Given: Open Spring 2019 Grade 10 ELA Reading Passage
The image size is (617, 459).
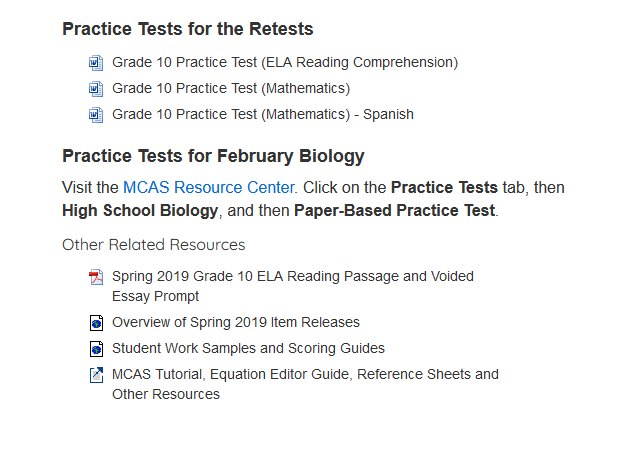Looking at the screenshot, I should [x=293, y=286].
